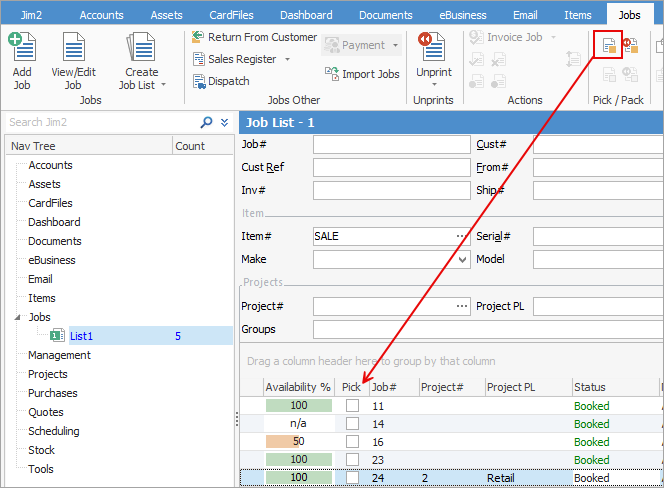Click the 100 availability bar for job 23

(x=299, y=460)
